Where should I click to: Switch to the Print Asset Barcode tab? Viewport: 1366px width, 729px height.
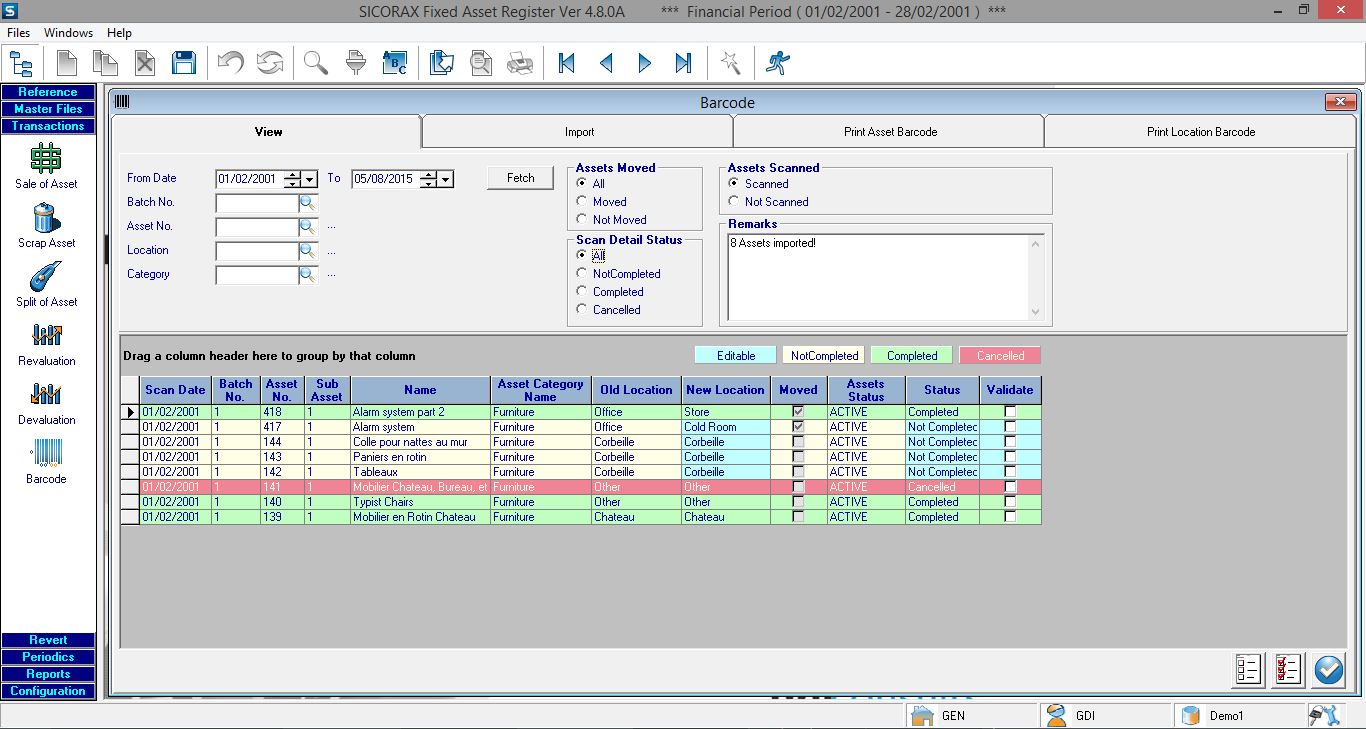pyautogui.click(x=890, y=132)
